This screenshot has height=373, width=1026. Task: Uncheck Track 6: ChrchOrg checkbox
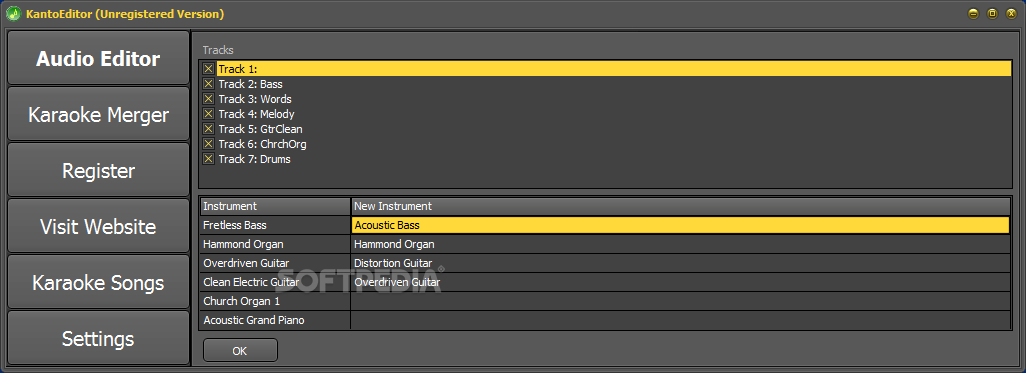click(209, 144)
